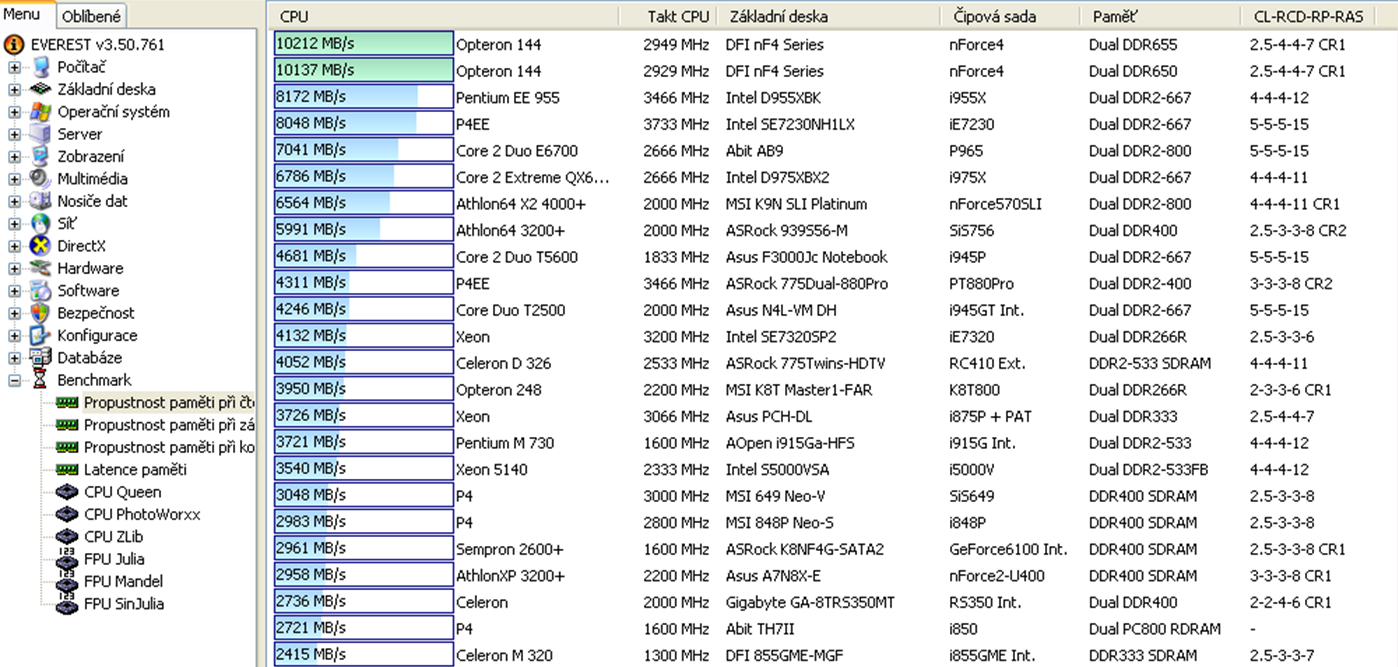Click the Operační systém Windows flag icon
The height and width of the screenshot is (667, 1398).
41,112
